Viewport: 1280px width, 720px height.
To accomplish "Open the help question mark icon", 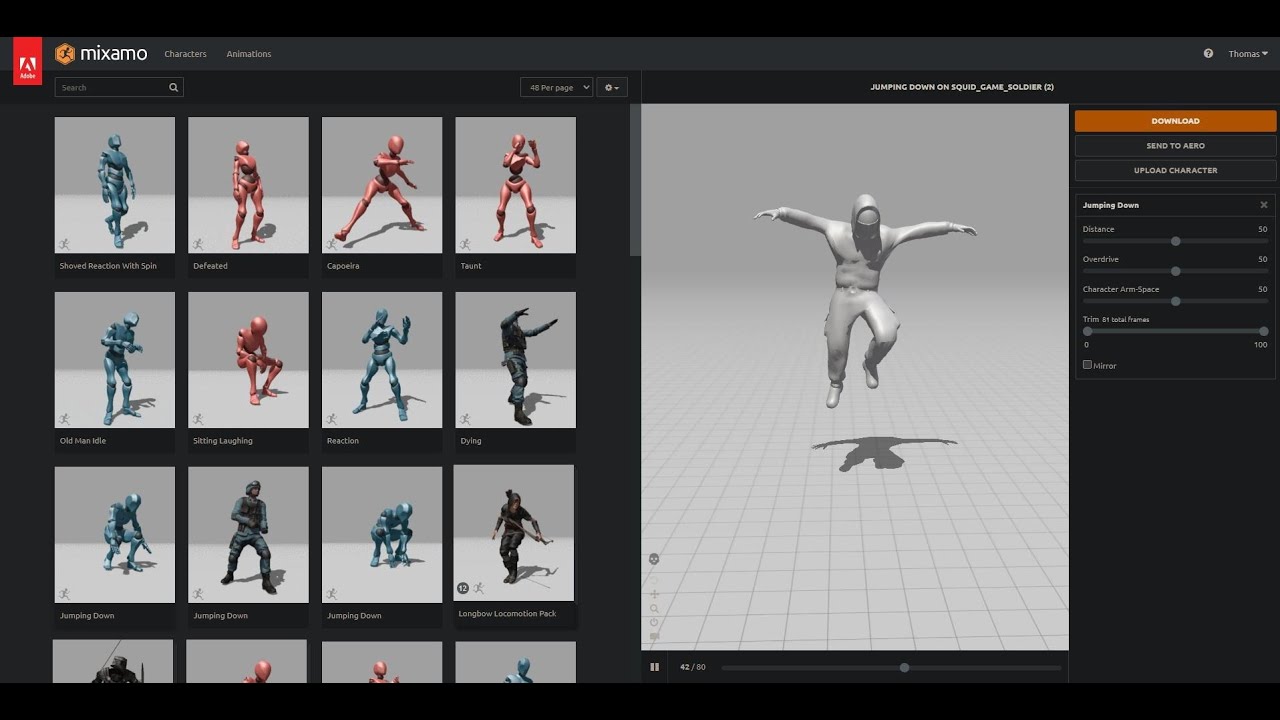I will coord(1208,54).
